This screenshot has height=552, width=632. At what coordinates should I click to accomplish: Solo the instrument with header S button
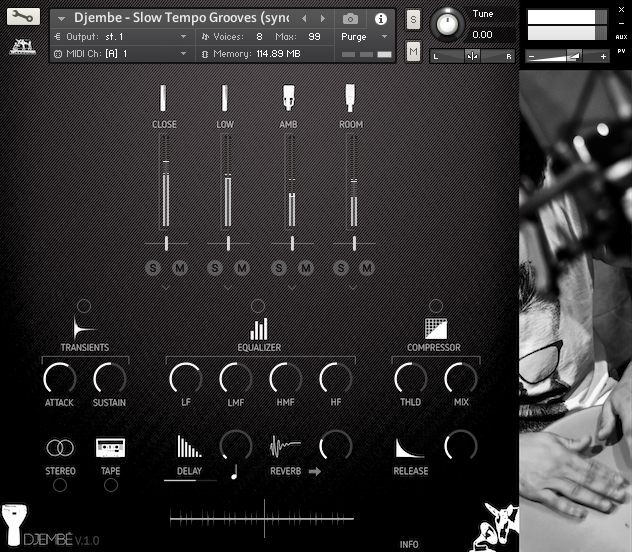tap(413, 19)
